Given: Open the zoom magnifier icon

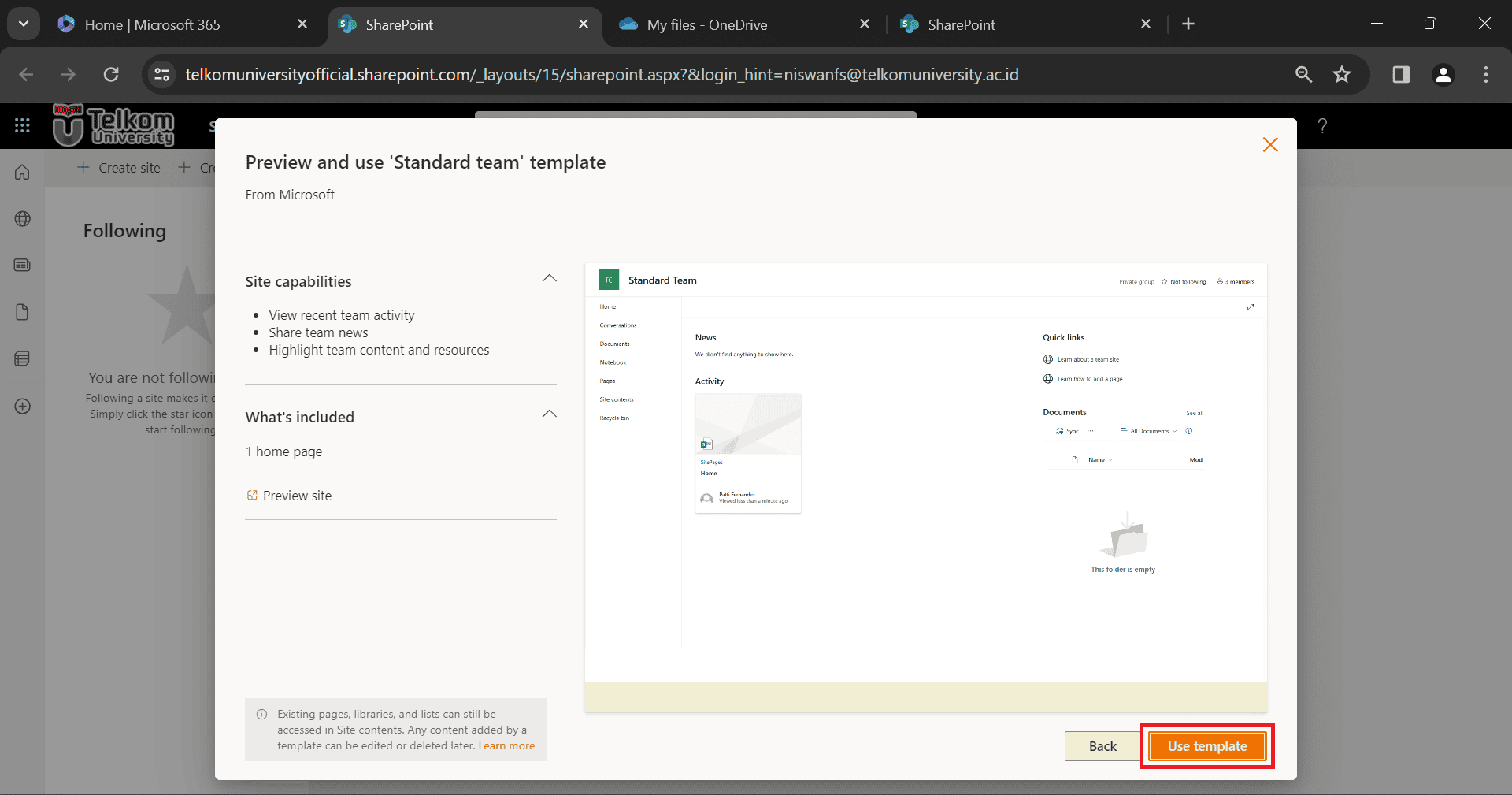Looking at the screenshot, I should [1304, 75].
